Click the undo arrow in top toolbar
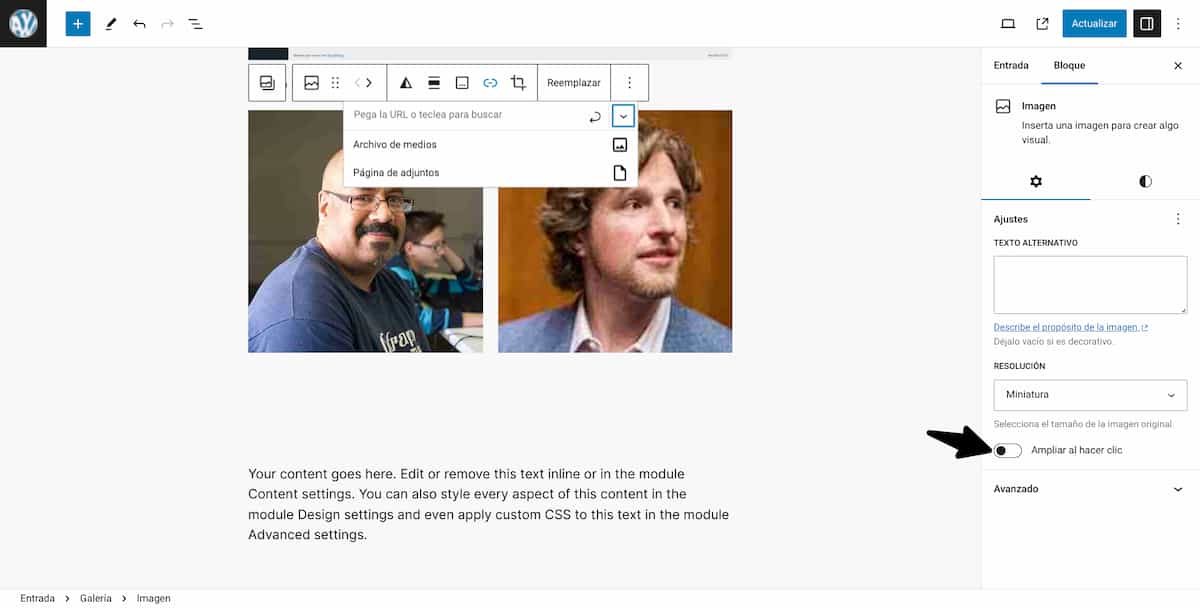Screen dimensions: 1200x608 click(x=139, y=24)
